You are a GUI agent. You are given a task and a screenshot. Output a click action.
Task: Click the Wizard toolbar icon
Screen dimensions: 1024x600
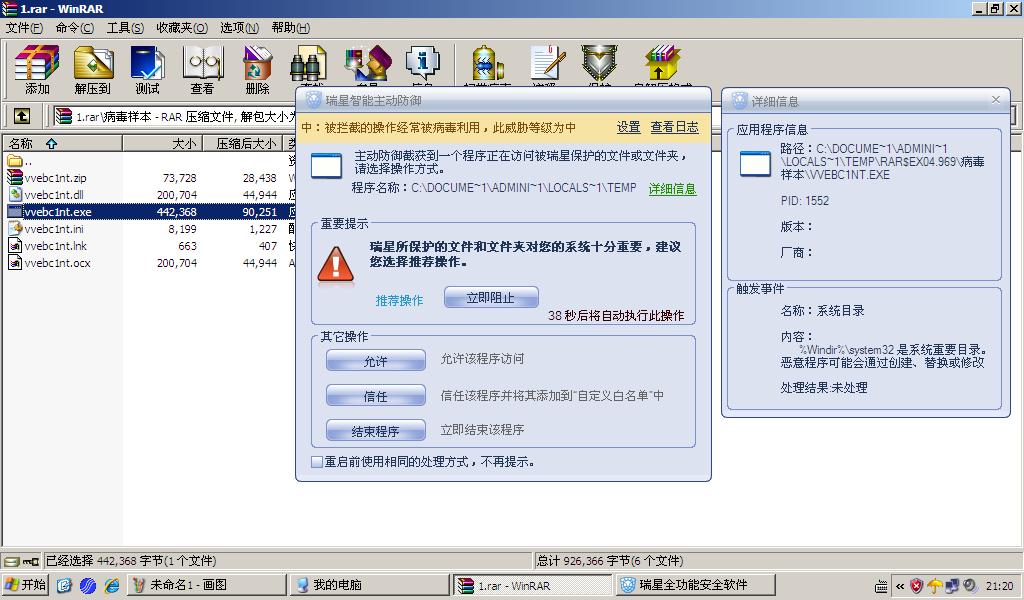[x=368, y=64]
